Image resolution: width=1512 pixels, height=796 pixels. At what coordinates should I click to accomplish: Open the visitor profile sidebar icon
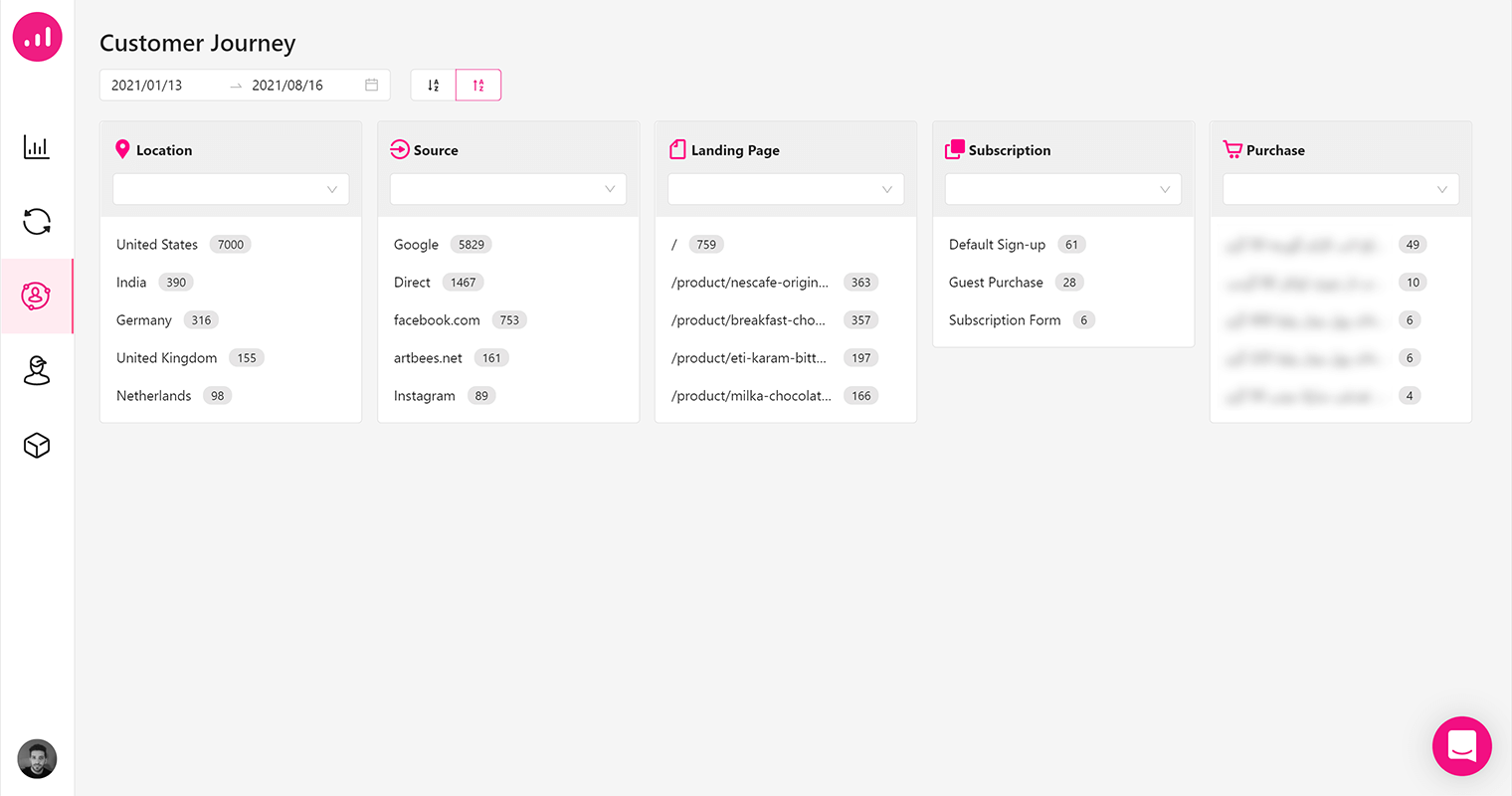[x=37, y=370]
